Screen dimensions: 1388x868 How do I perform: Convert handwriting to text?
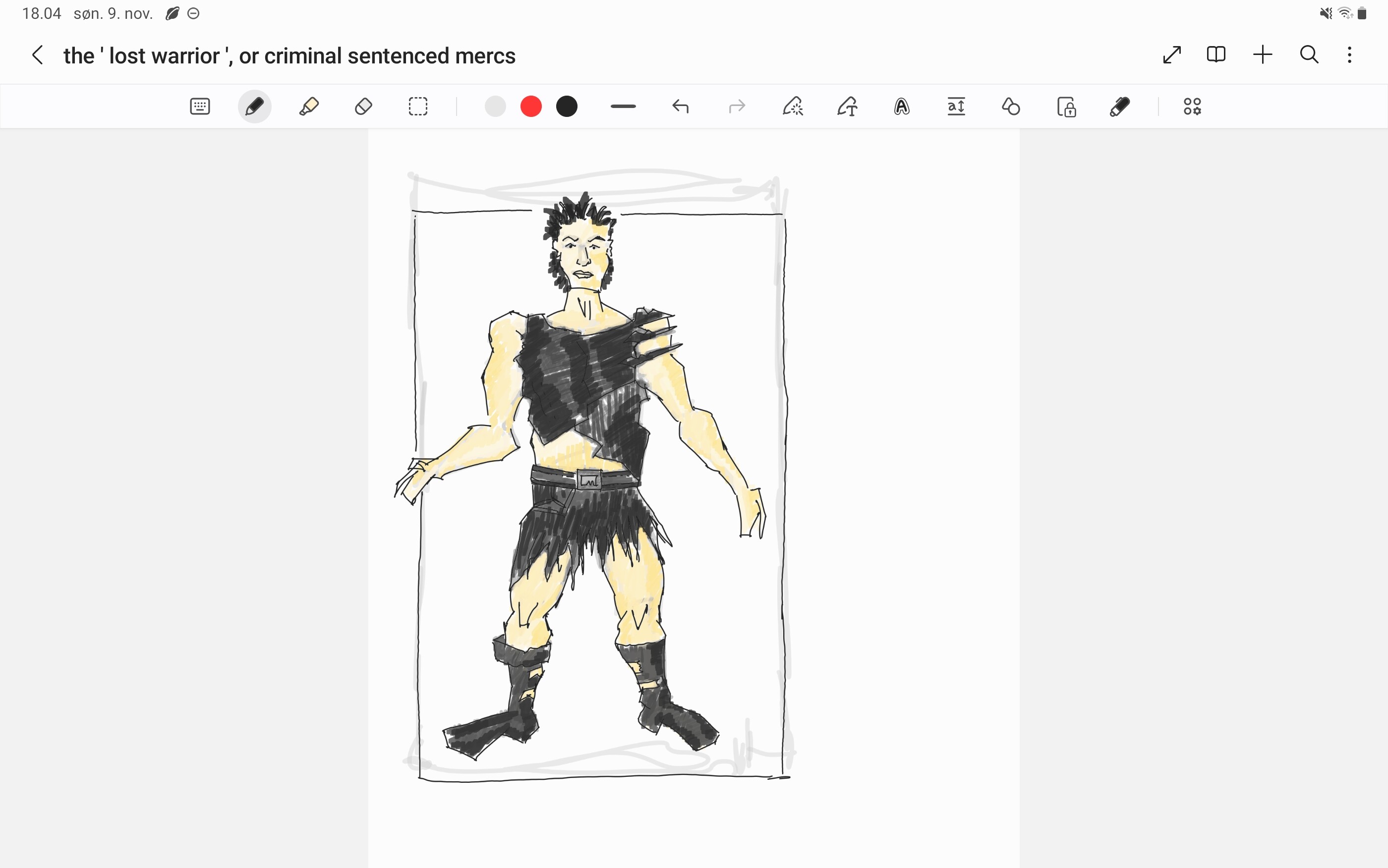tap(848, 107)
